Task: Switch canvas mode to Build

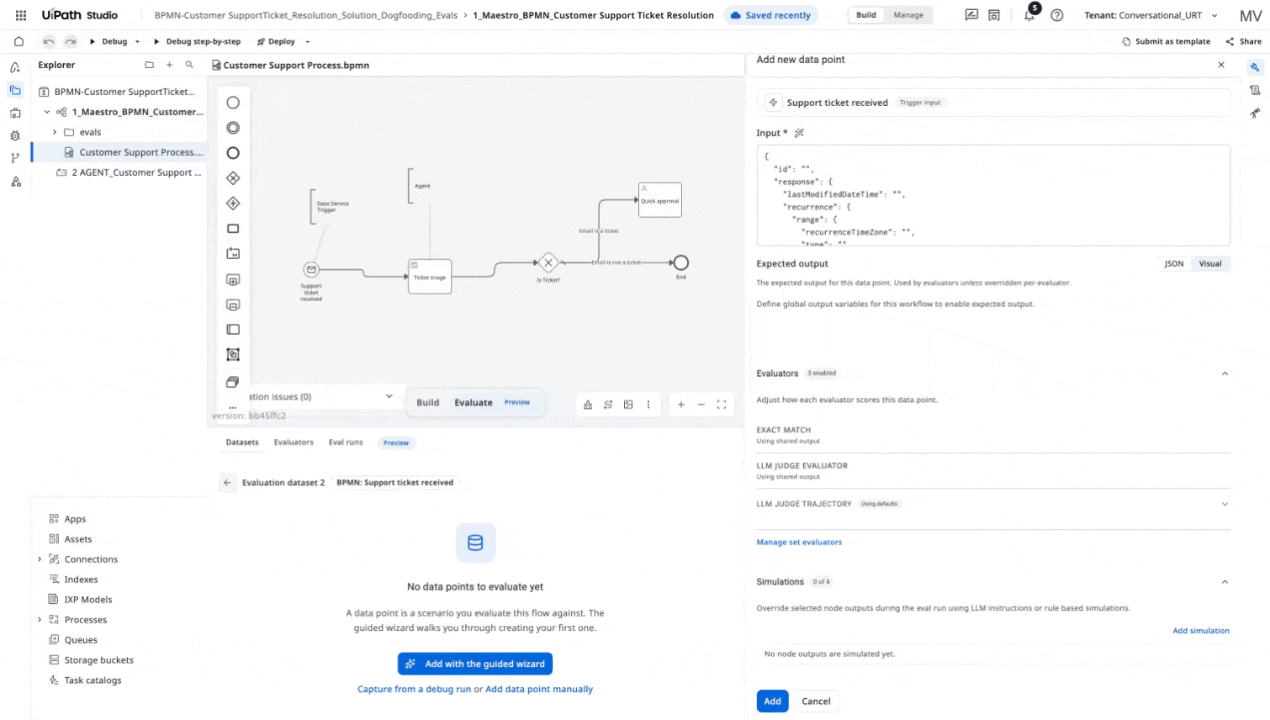Action: (x=428, y=402)
